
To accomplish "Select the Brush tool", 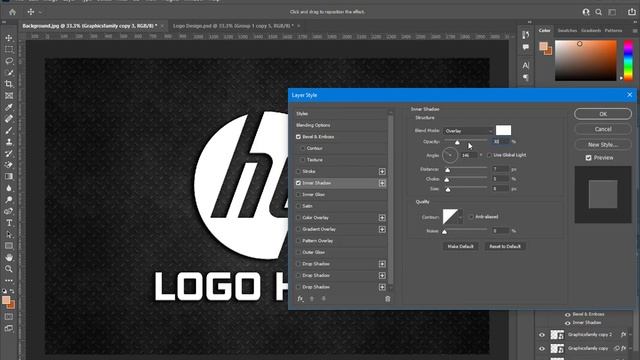I will (9, 130).
